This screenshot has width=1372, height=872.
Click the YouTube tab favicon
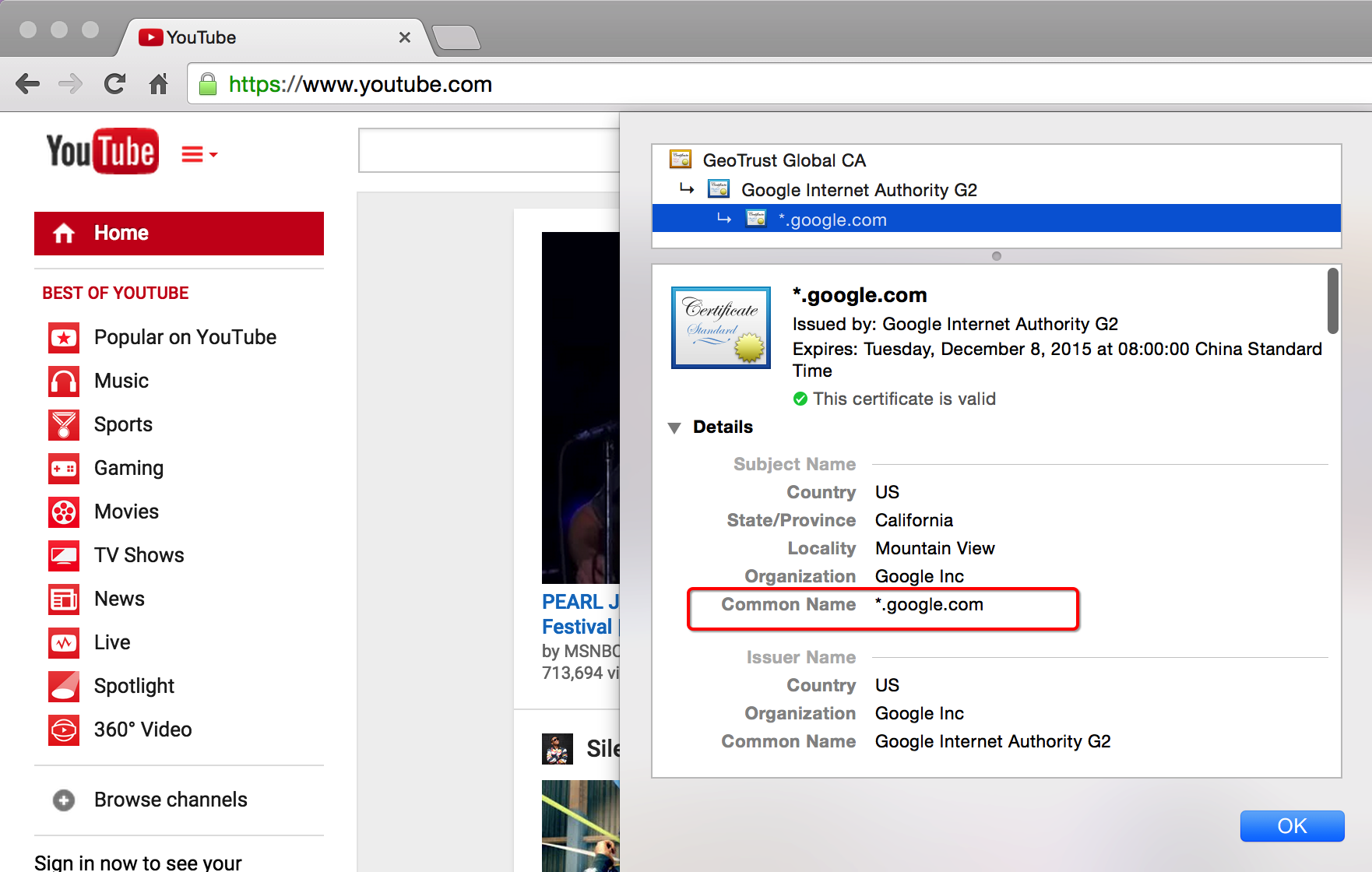tap(150, 37)
